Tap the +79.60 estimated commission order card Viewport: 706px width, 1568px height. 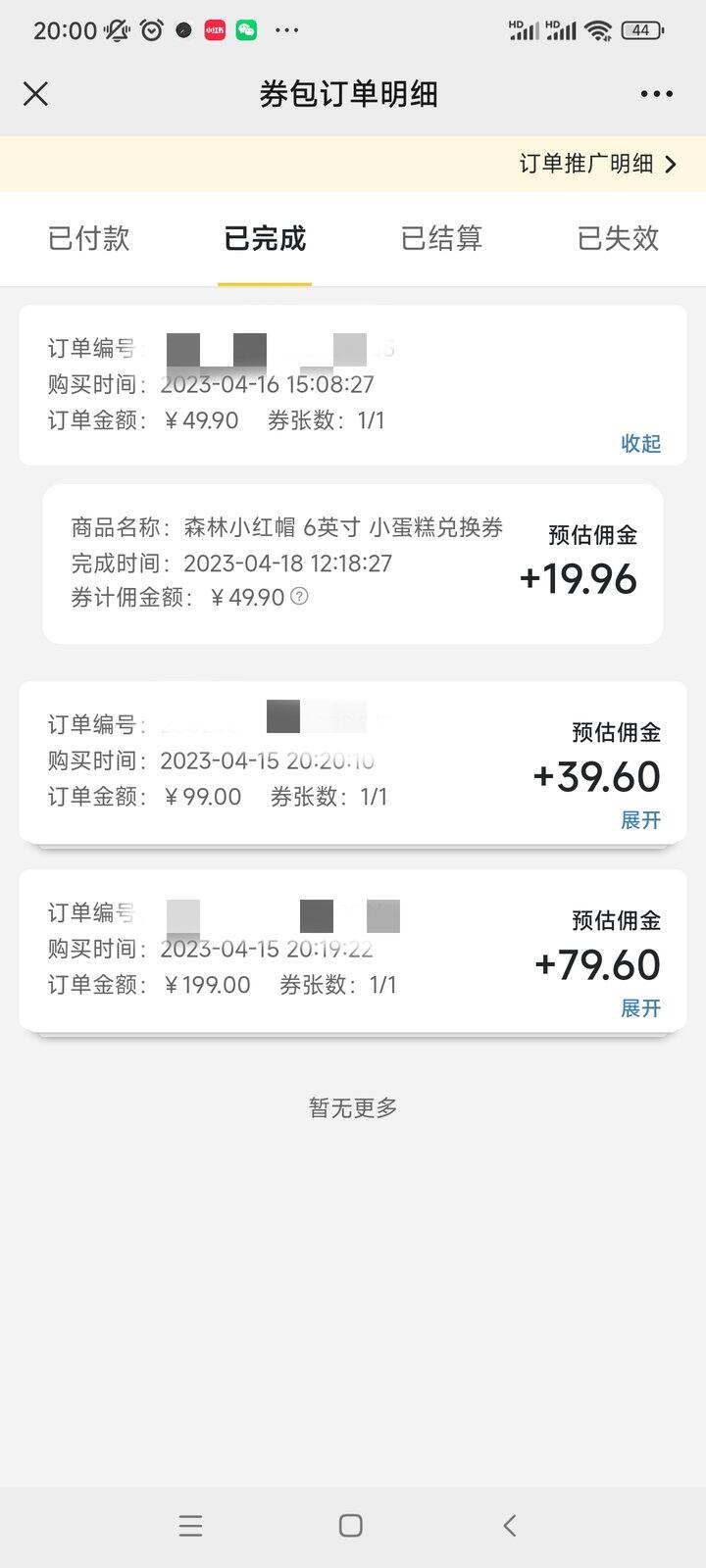353,951
